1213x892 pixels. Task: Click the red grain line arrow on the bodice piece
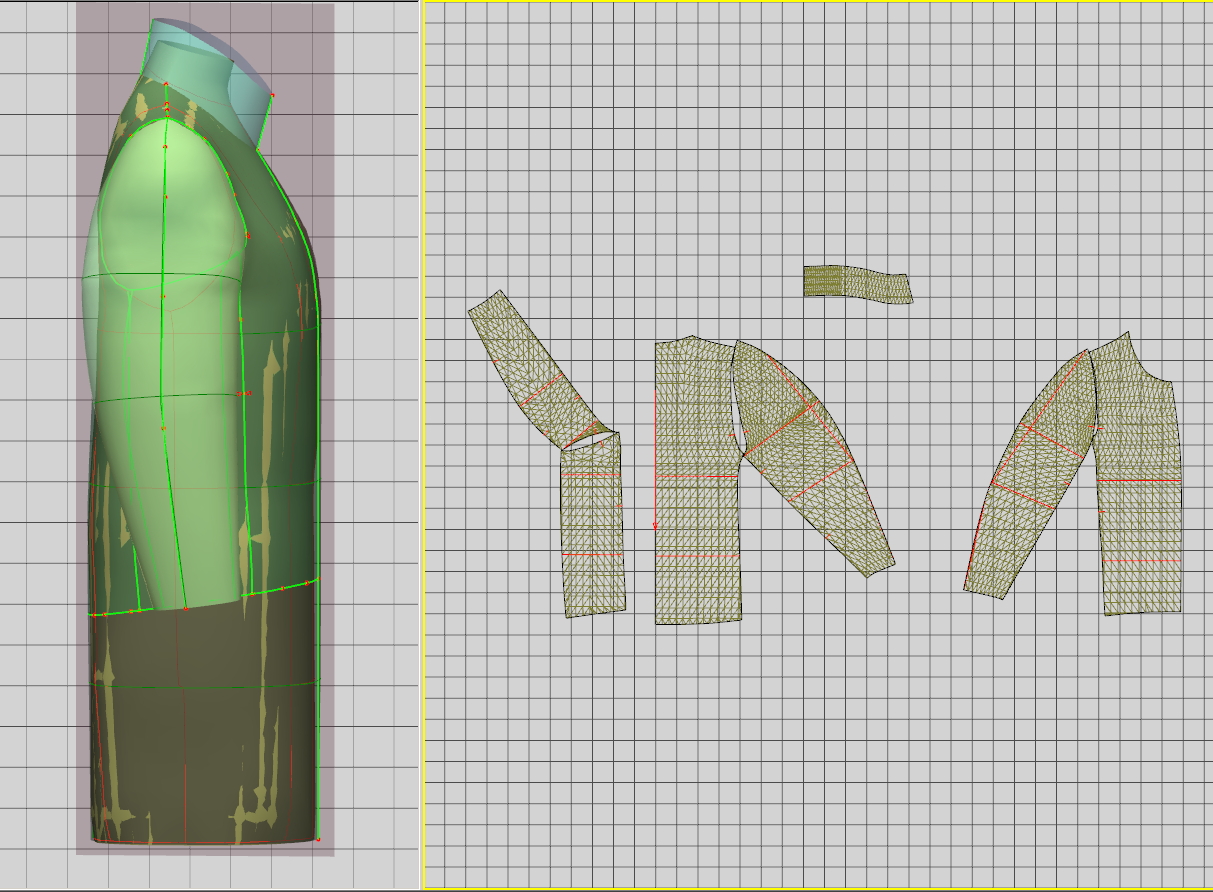(655, 460)
